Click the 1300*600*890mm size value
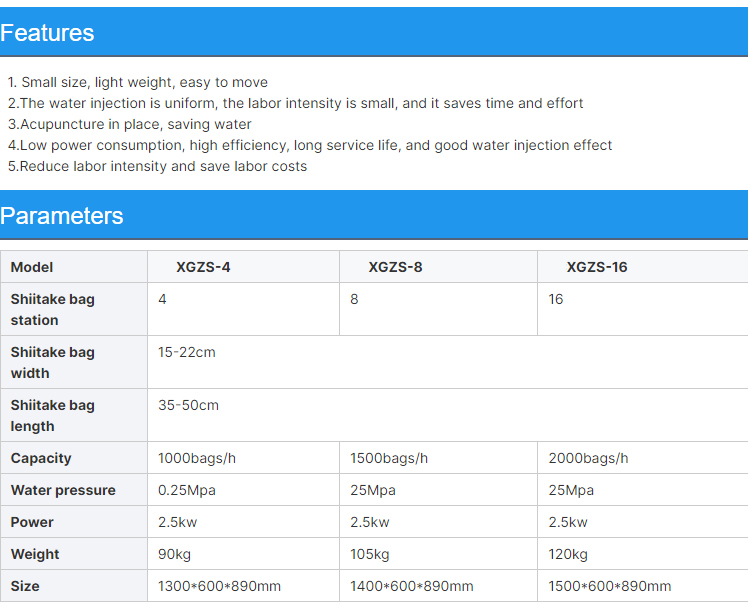748x609 pixels. coord(219,586)
